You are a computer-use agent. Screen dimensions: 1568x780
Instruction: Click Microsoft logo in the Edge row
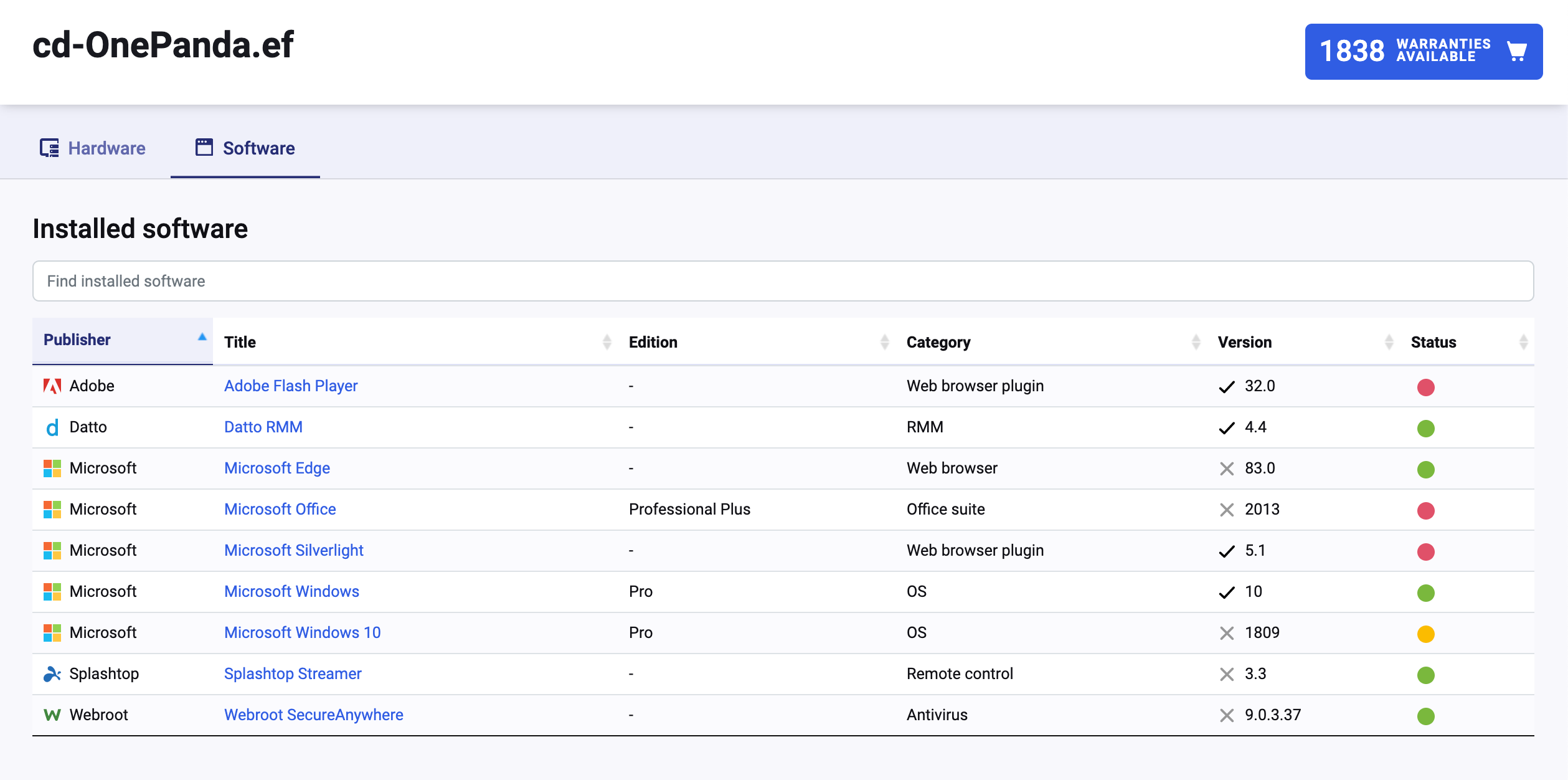tap(52, 468)
